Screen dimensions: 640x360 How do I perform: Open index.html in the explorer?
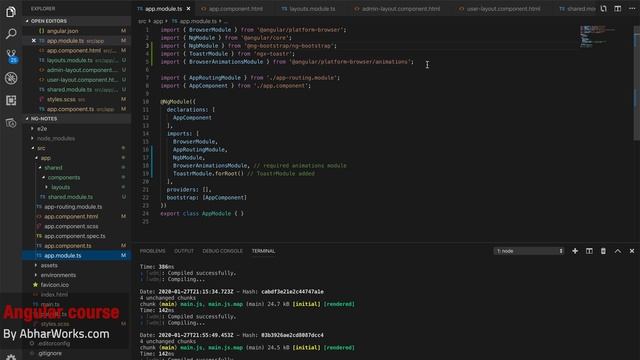(76, 295)
